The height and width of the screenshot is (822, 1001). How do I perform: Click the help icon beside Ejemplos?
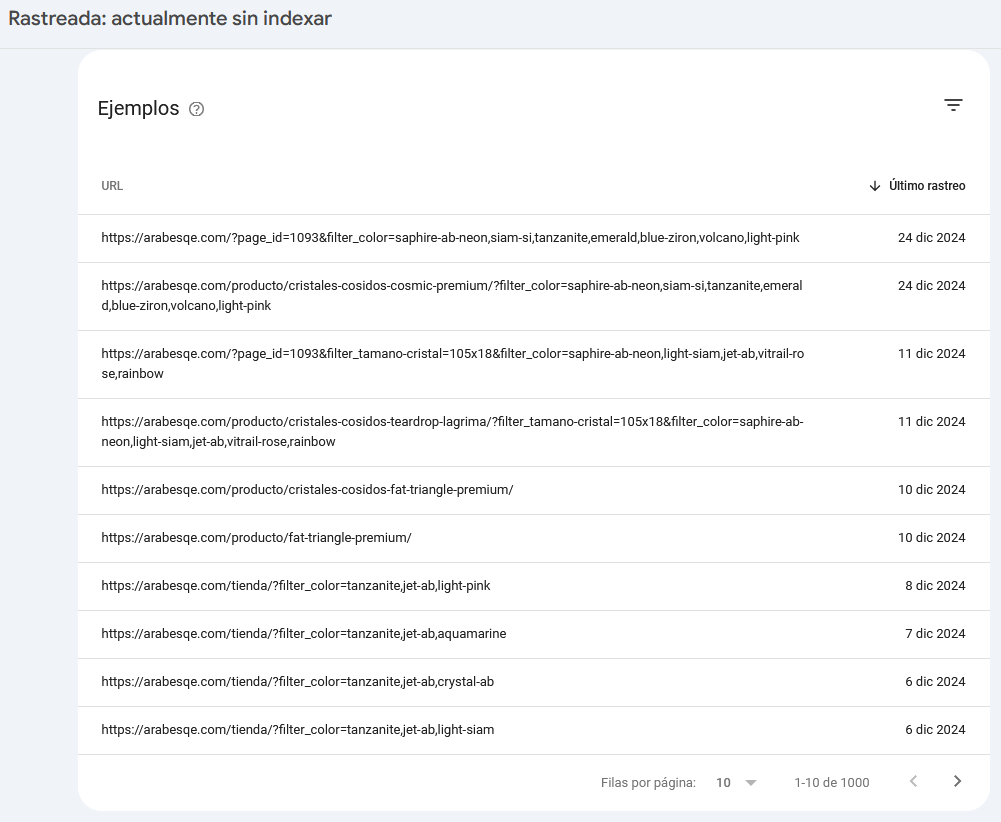(x=197, y=109)
